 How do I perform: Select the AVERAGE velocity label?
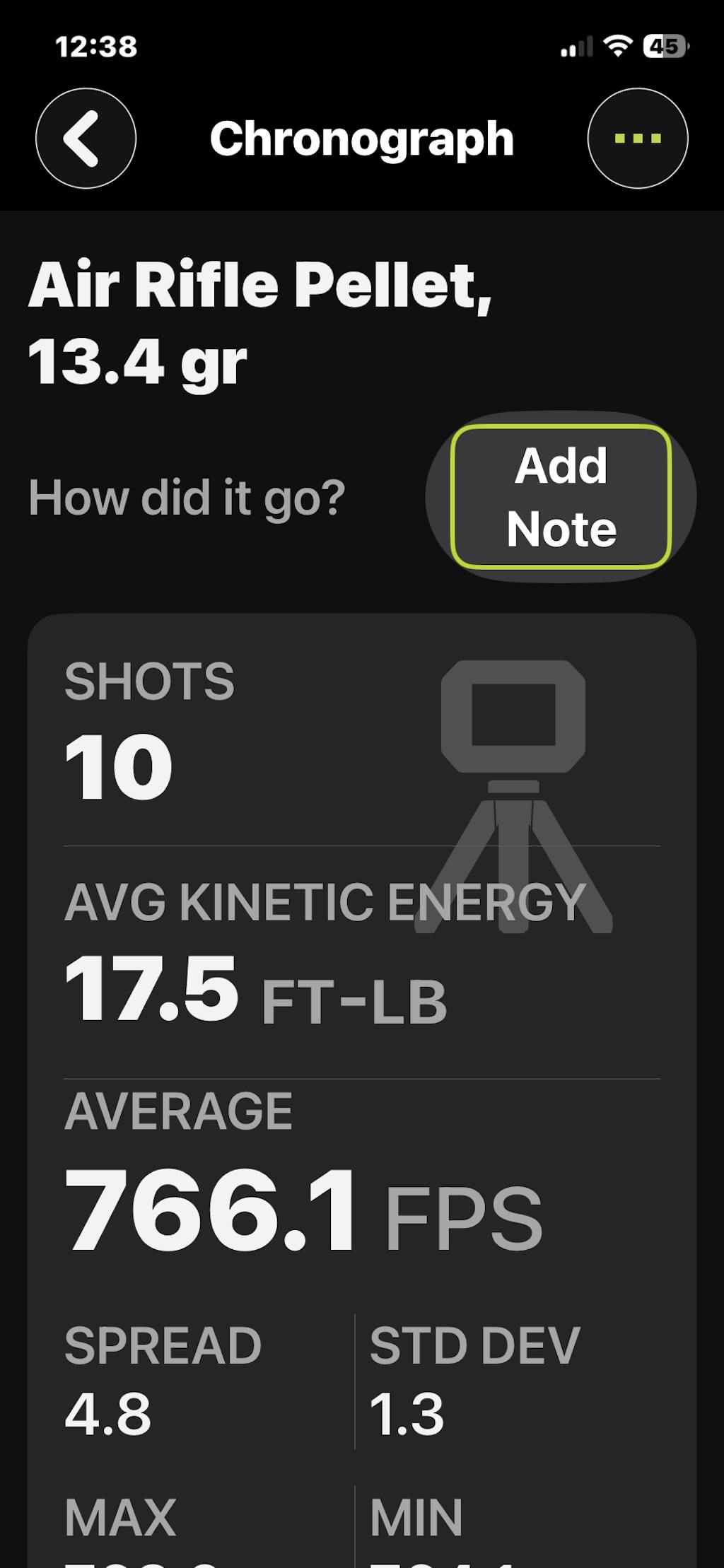pos(178,1111)
